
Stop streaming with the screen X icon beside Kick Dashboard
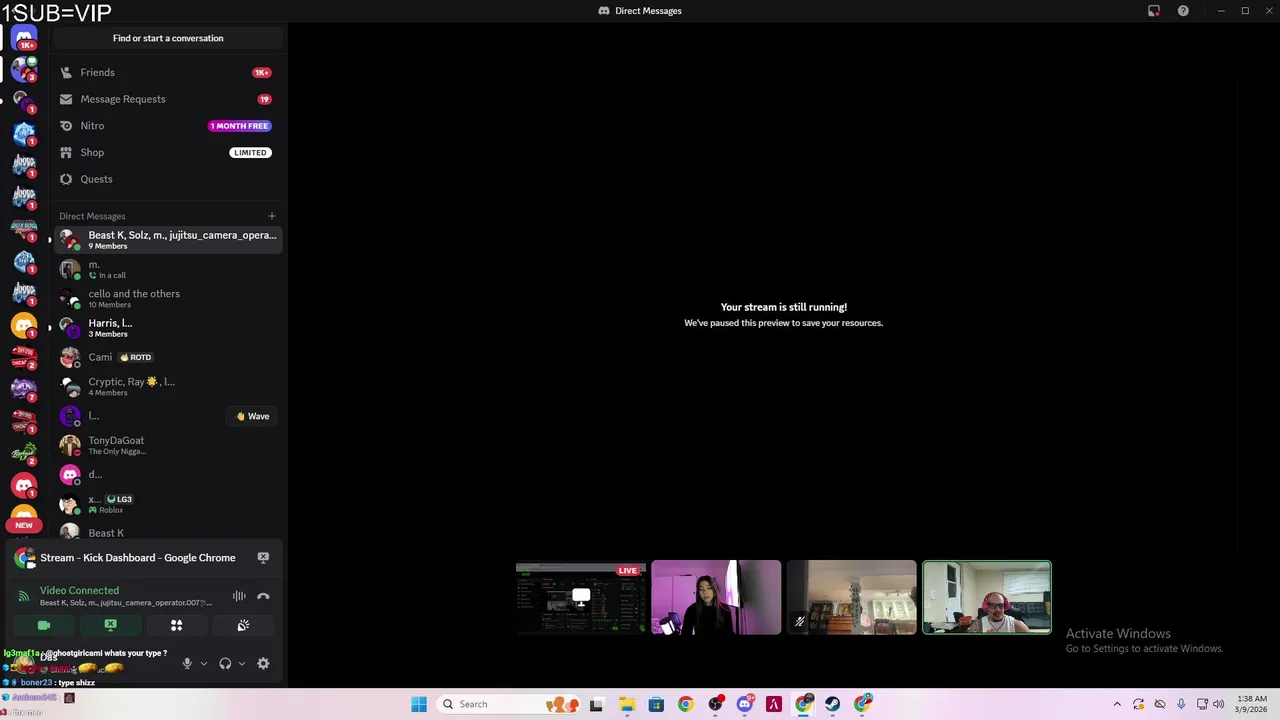click(263, 558)
